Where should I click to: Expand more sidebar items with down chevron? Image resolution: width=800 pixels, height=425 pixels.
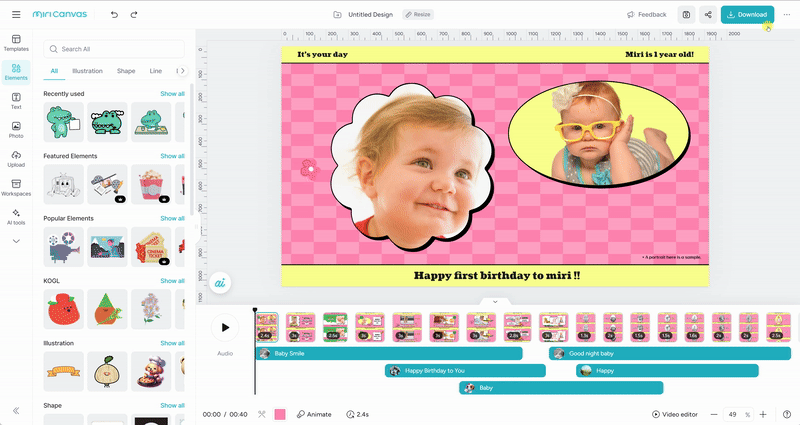coord(16,241)
